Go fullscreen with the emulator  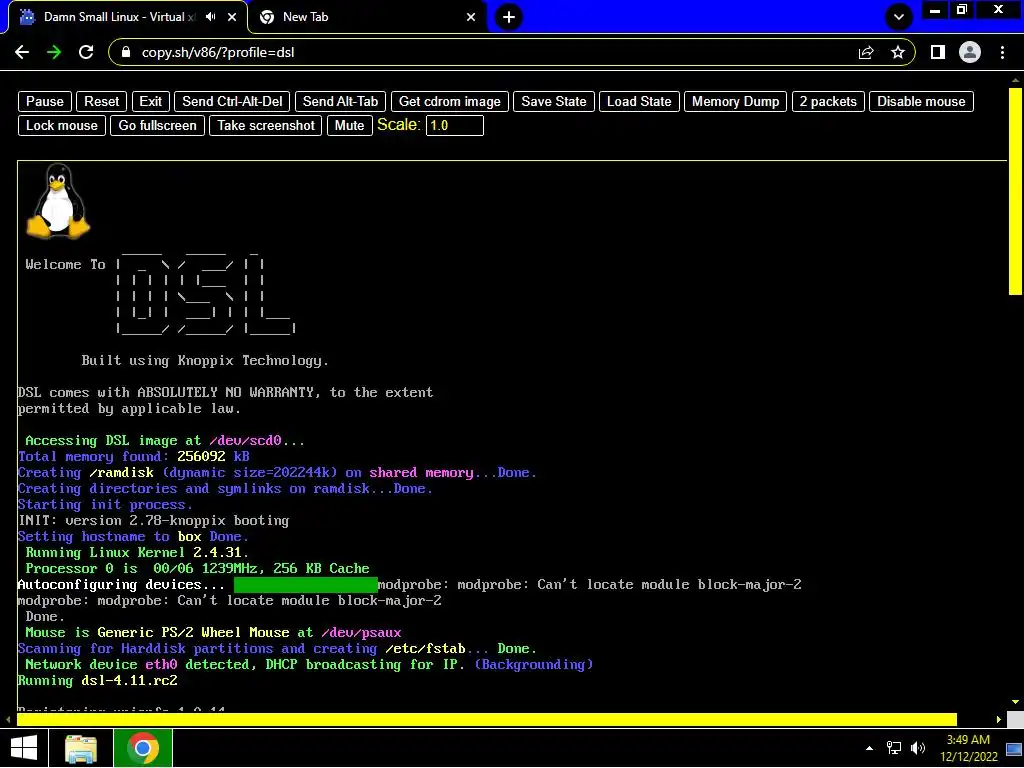pos(157,125)
